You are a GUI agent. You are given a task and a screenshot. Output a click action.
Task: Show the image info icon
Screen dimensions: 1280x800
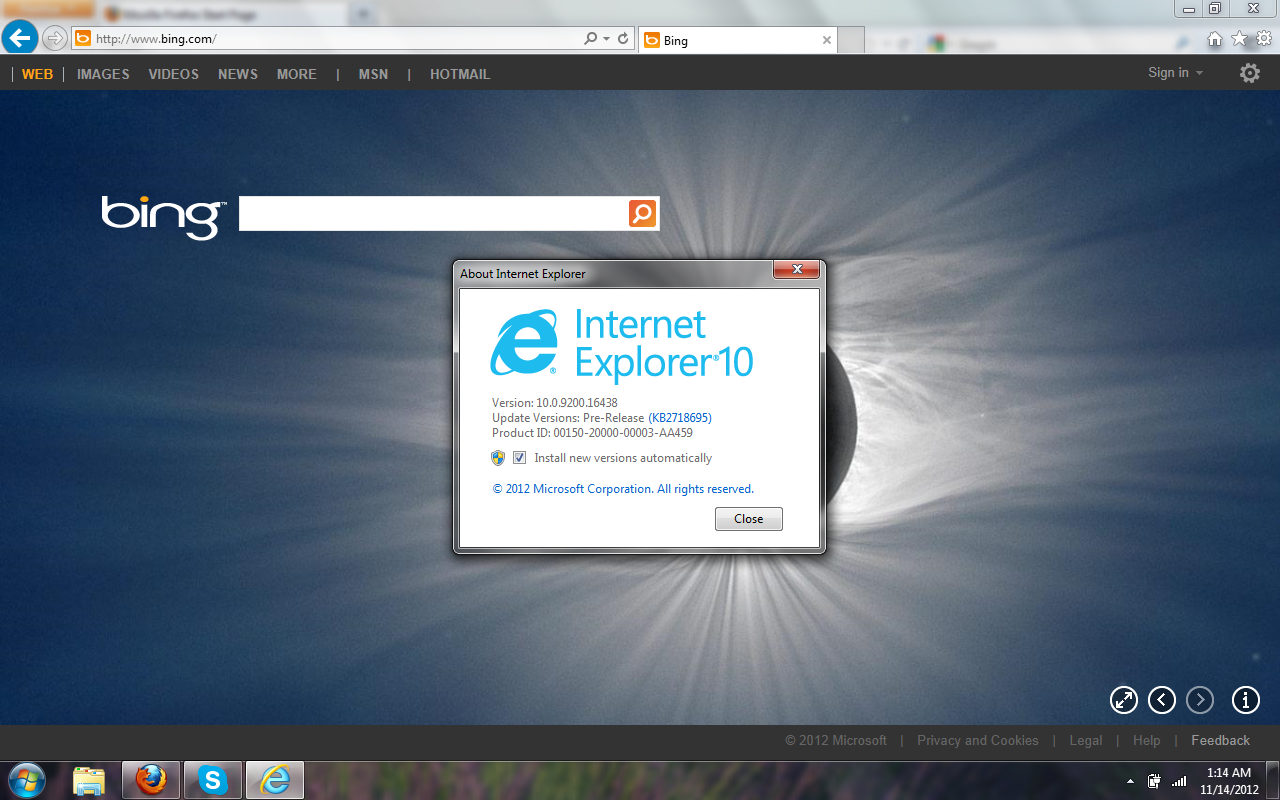tap(1245, 700)
